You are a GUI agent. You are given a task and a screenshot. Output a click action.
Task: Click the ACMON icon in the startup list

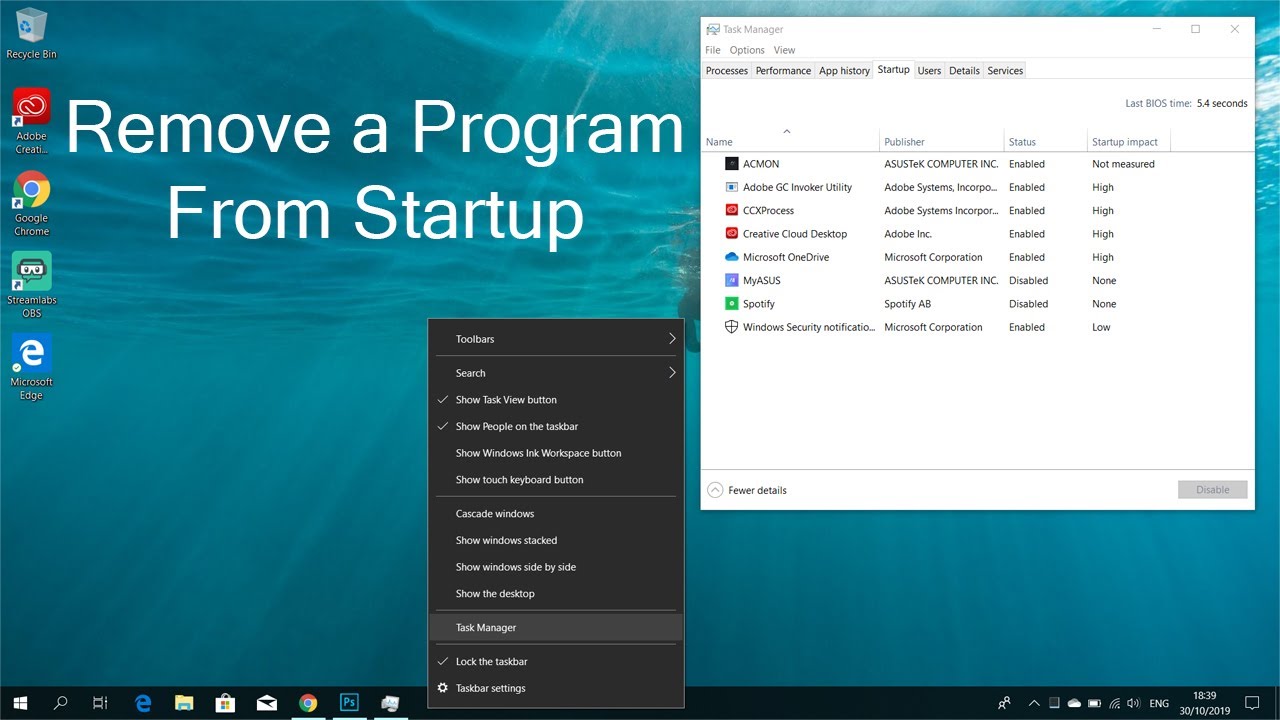pyautogui.click(x=732, y=164)
